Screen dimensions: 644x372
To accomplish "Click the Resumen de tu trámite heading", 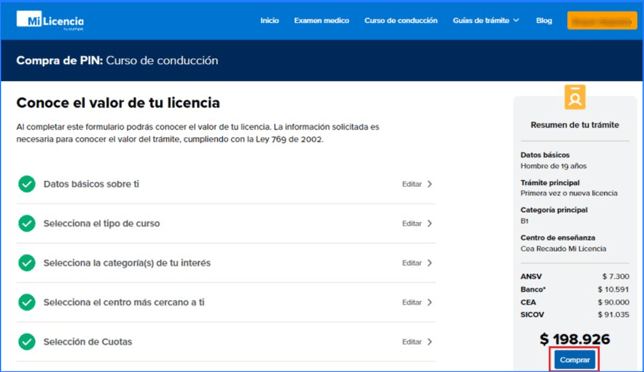I will [x=575, y=125].
